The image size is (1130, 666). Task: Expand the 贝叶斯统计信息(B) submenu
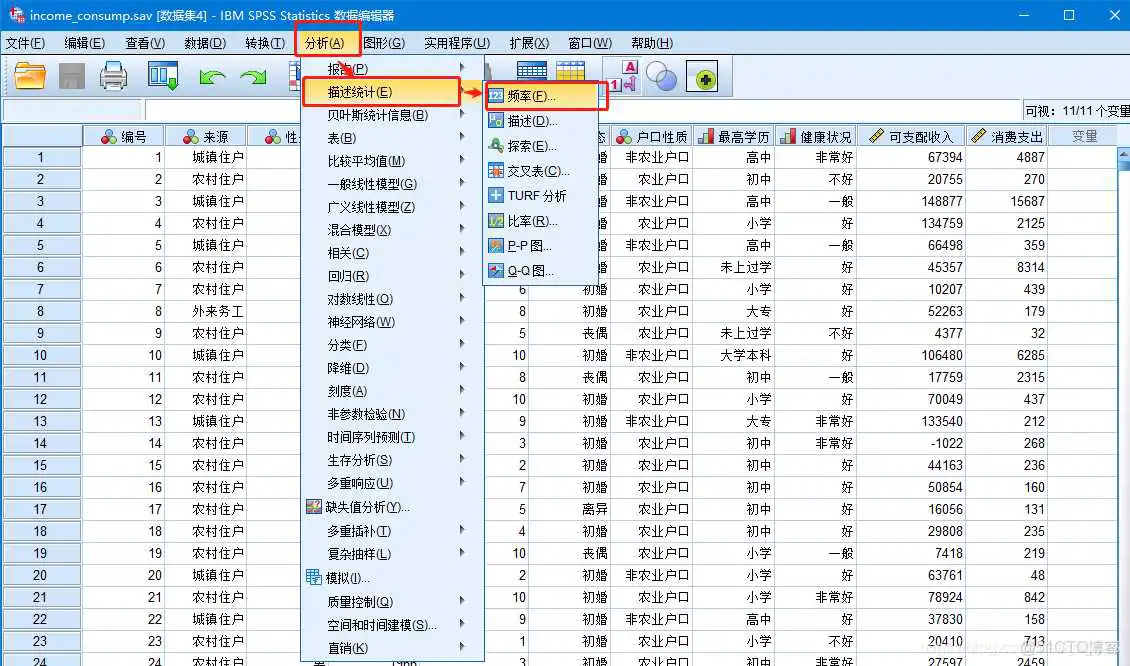coord(391,115)
